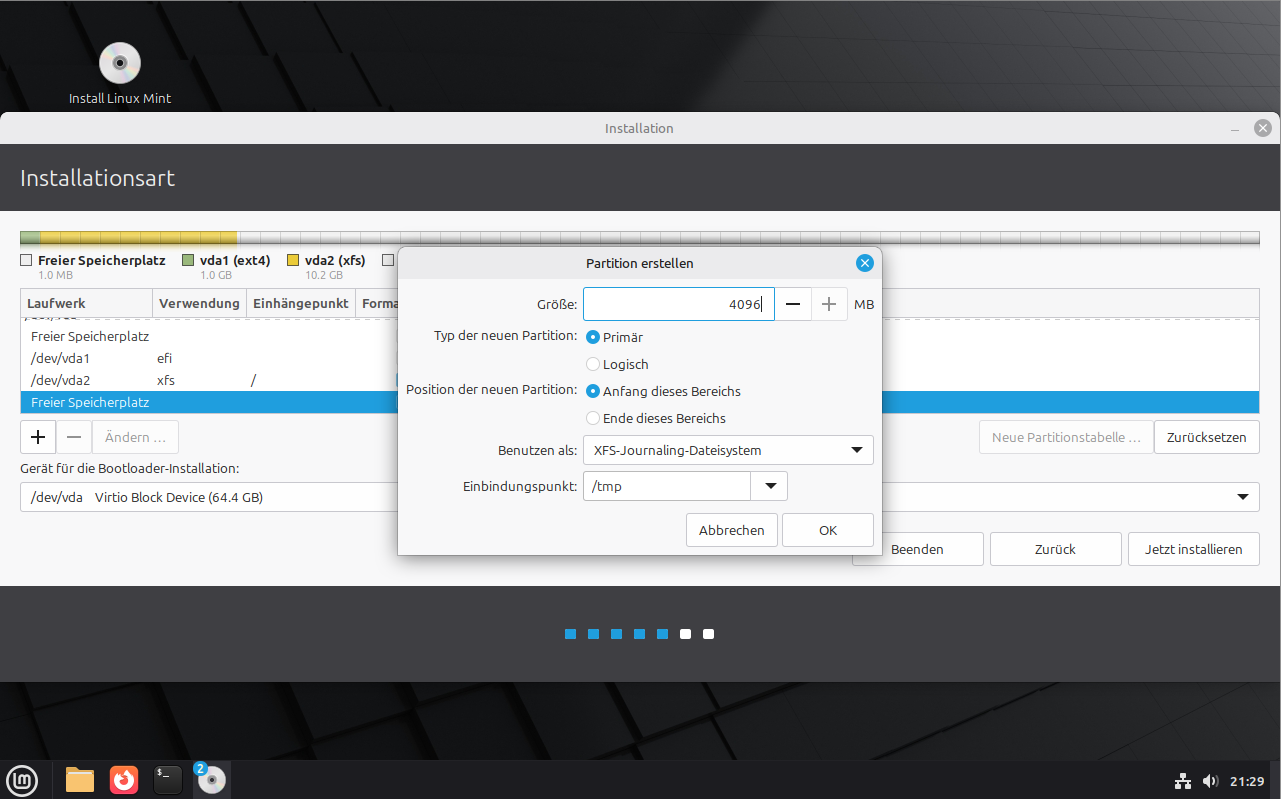The width and height of the screenshot is (1281, 799).
Task: Open the bootloader device dropdown
Action: (1243, 497)
